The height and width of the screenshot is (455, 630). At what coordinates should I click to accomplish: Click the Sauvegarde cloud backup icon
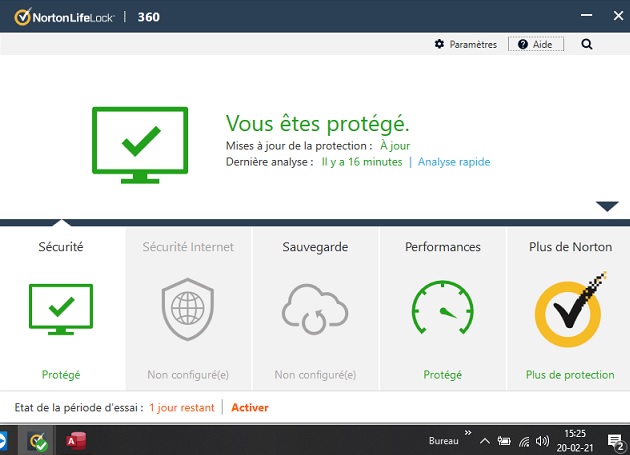click(315, 309)
